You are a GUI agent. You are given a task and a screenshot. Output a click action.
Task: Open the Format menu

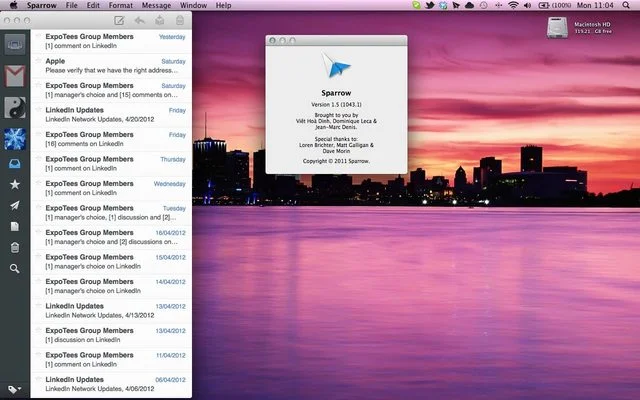point(120,5)
